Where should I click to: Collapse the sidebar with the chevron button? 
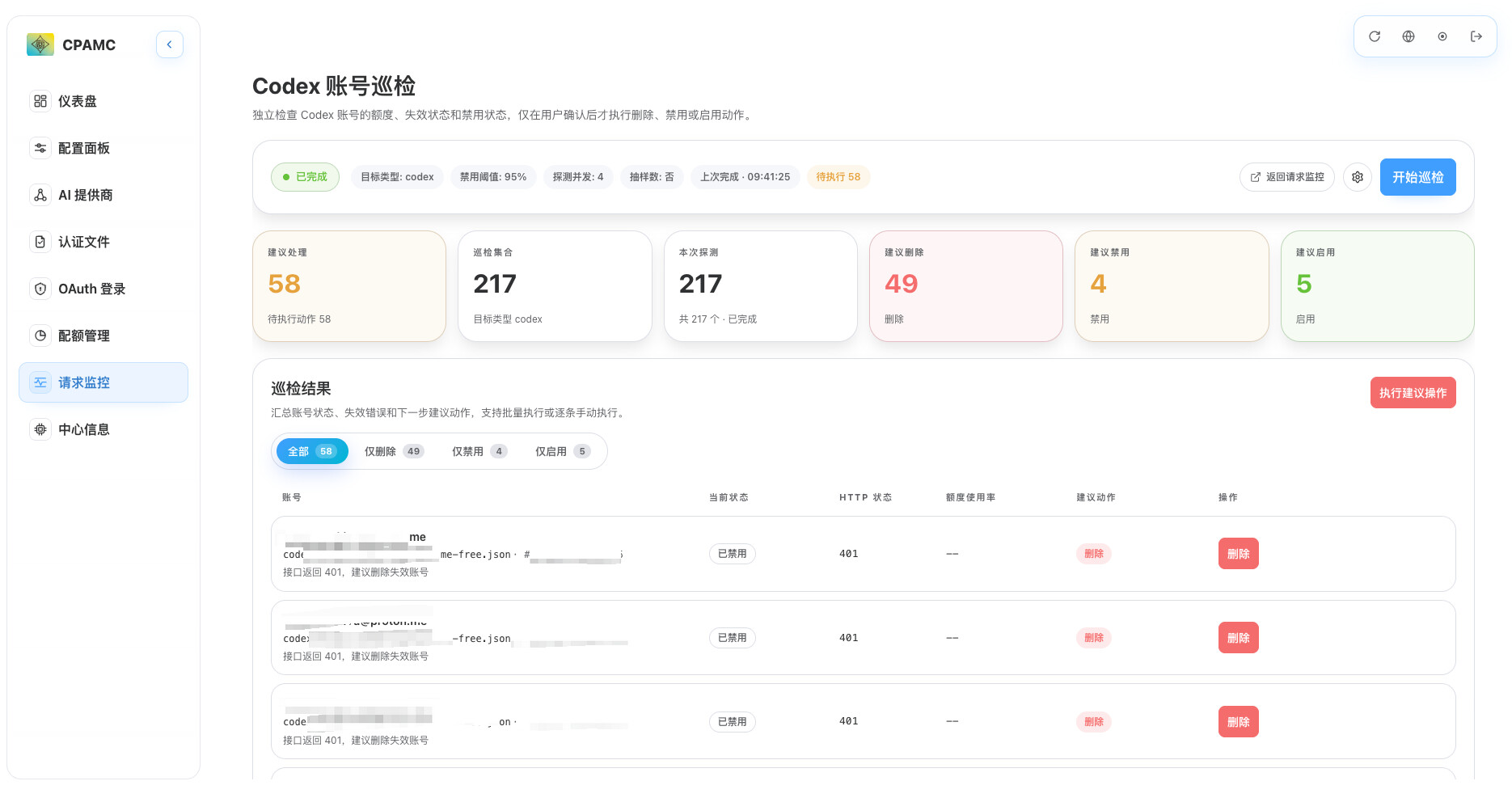(x=170, y=44)
